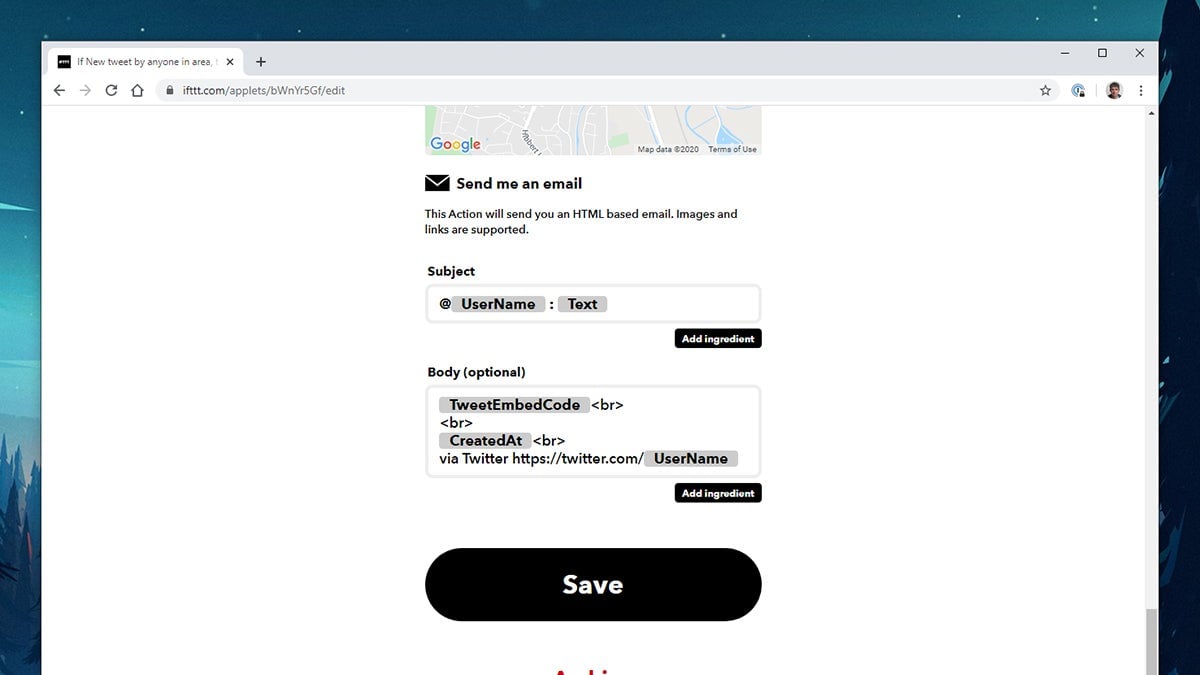Select the TweetEmbedCode ingredient in the Body
Image resolution: width=1200 pixels, height=675 pixels.
point(514,404)
